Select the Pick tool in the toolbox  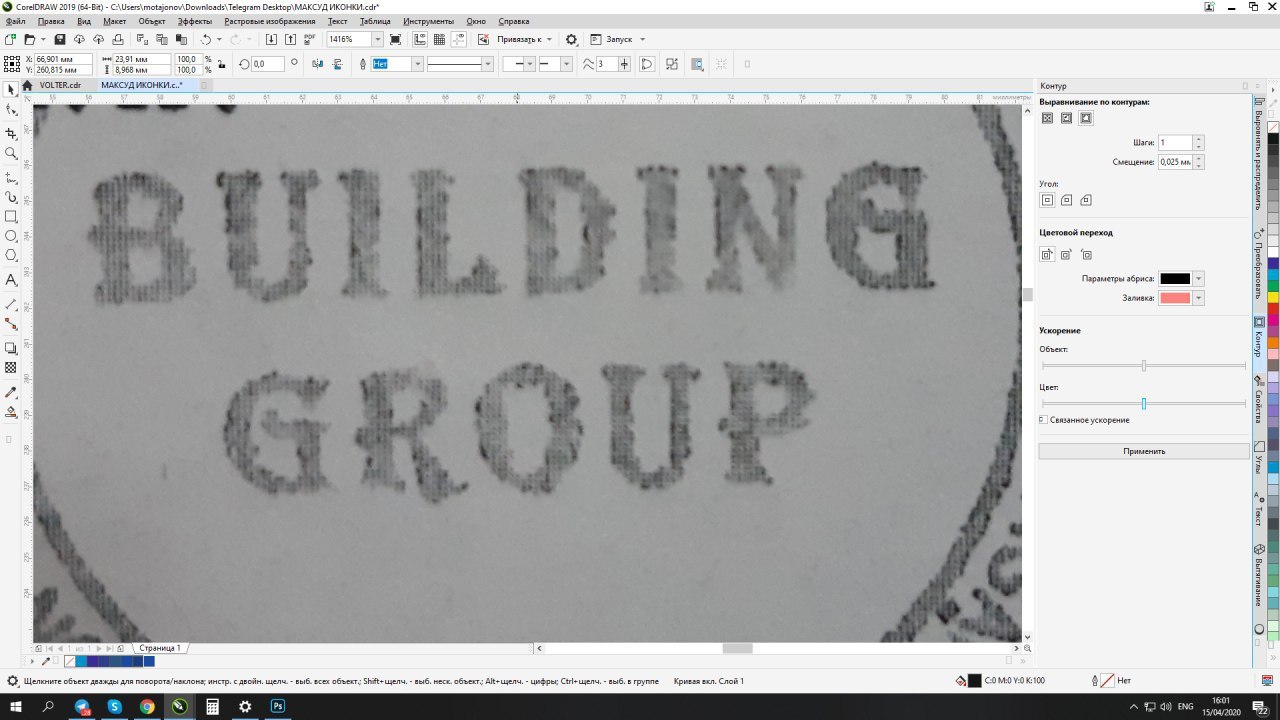click(11, 90)
